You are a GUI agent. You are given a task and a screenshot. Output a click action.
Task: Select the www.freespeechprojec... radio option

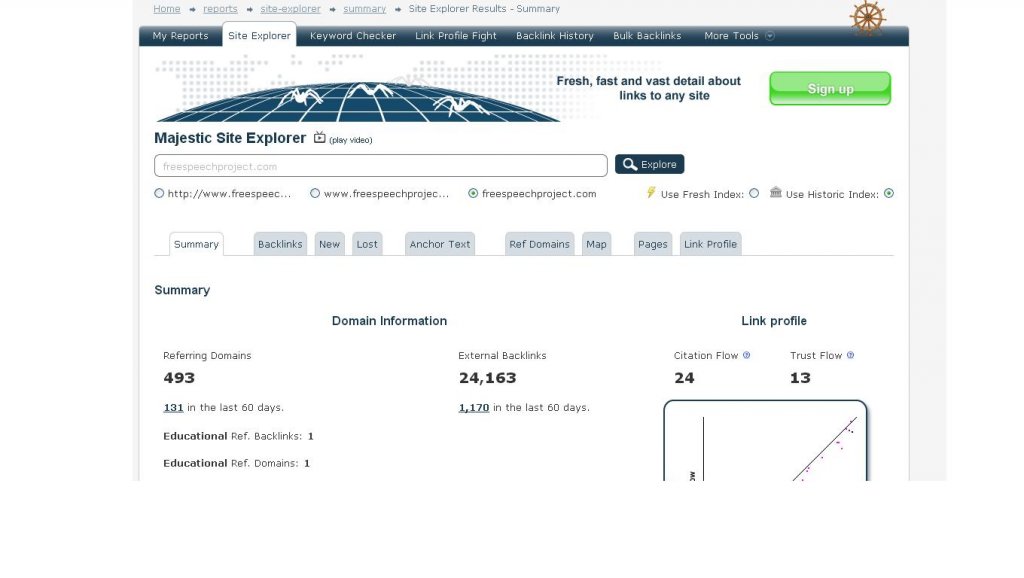315,193
